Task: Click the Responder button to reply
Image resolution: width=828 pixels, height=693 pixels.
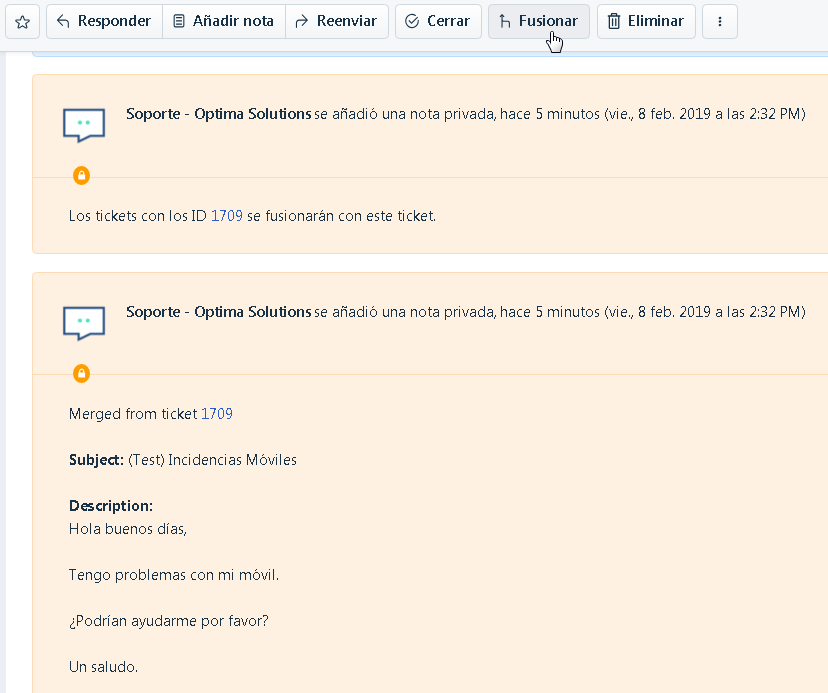Action: click(x=104, y=21)
